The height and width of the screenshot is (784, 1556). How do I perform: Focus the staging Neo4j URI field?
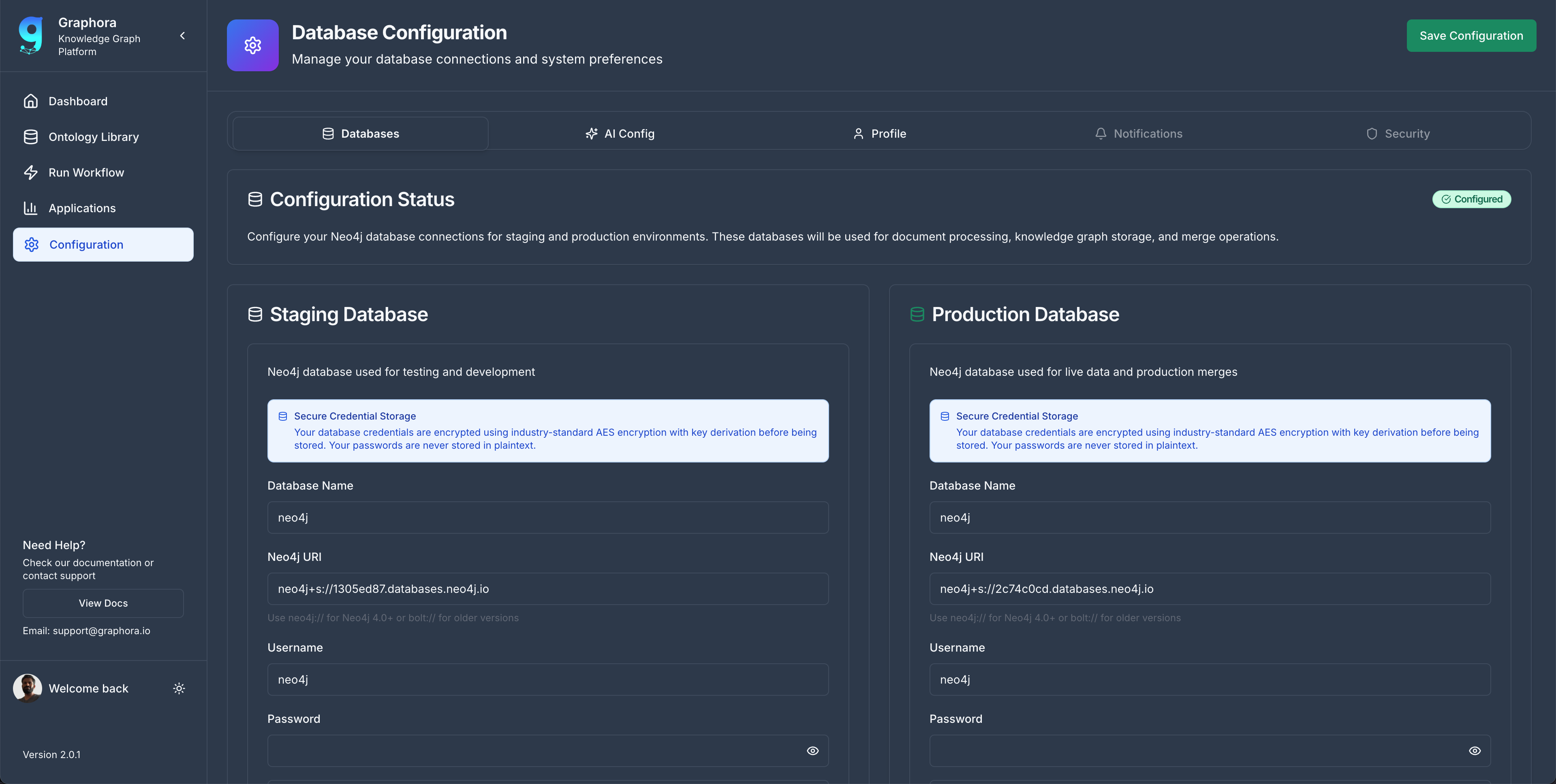pos(548,588)
